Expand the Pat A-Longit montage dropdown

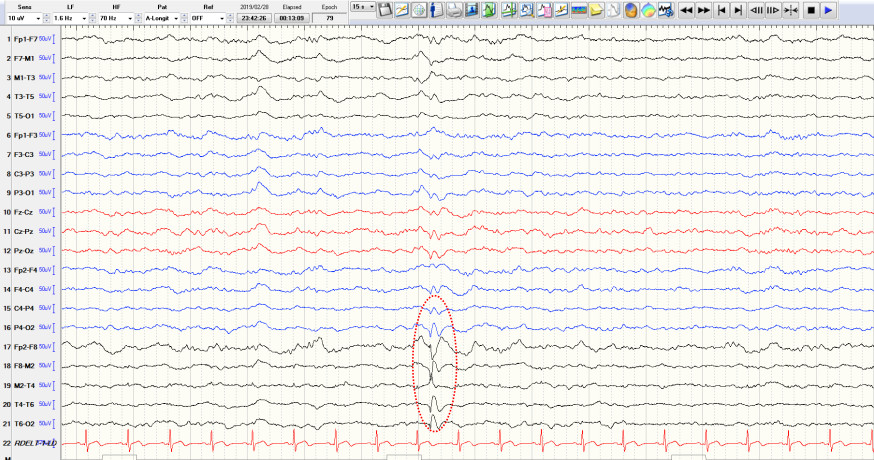click(161, 18)
